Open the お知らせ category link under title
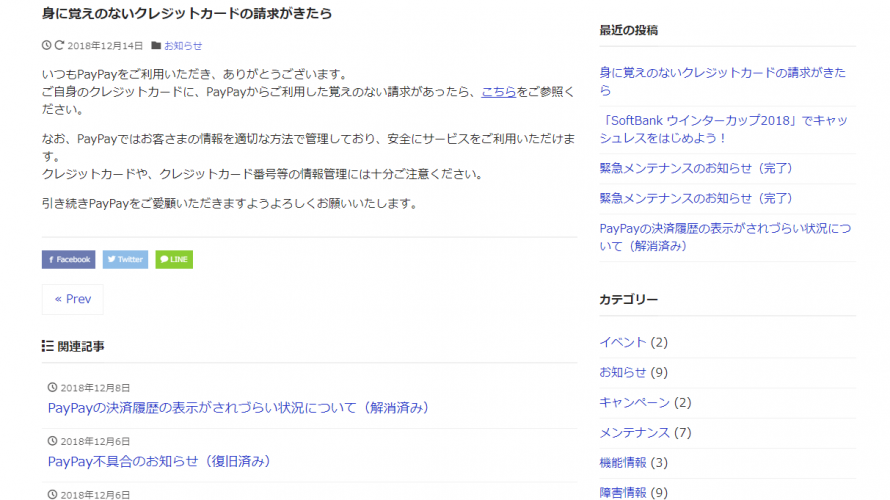Image resolution: width=890 pixels, height=500 pixels. [183, 46]
